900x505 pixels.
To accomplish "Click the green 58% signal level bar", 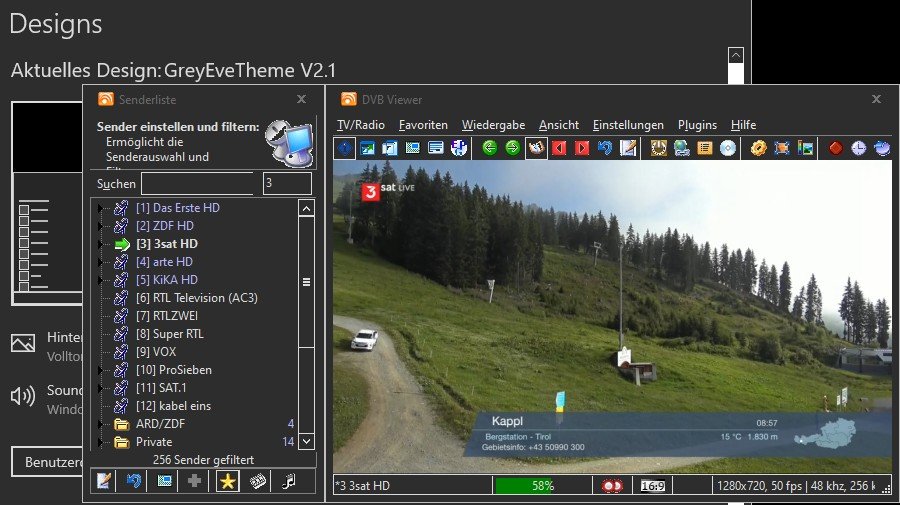I will tap(542, 486).
